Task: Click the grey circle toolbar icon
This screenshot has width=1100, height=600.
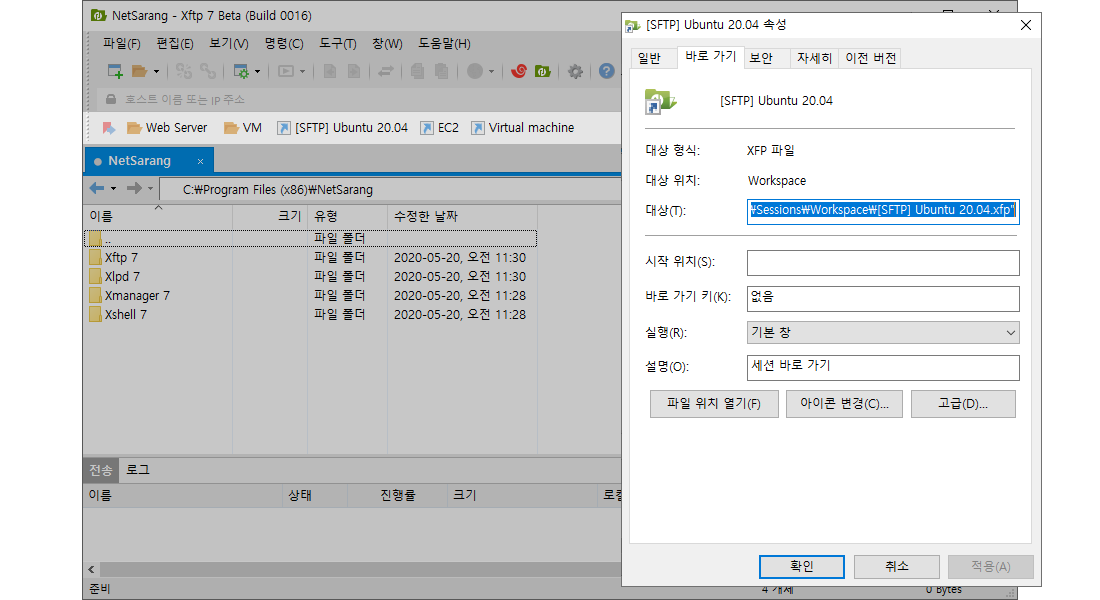Action: click(x=475, y=71)
